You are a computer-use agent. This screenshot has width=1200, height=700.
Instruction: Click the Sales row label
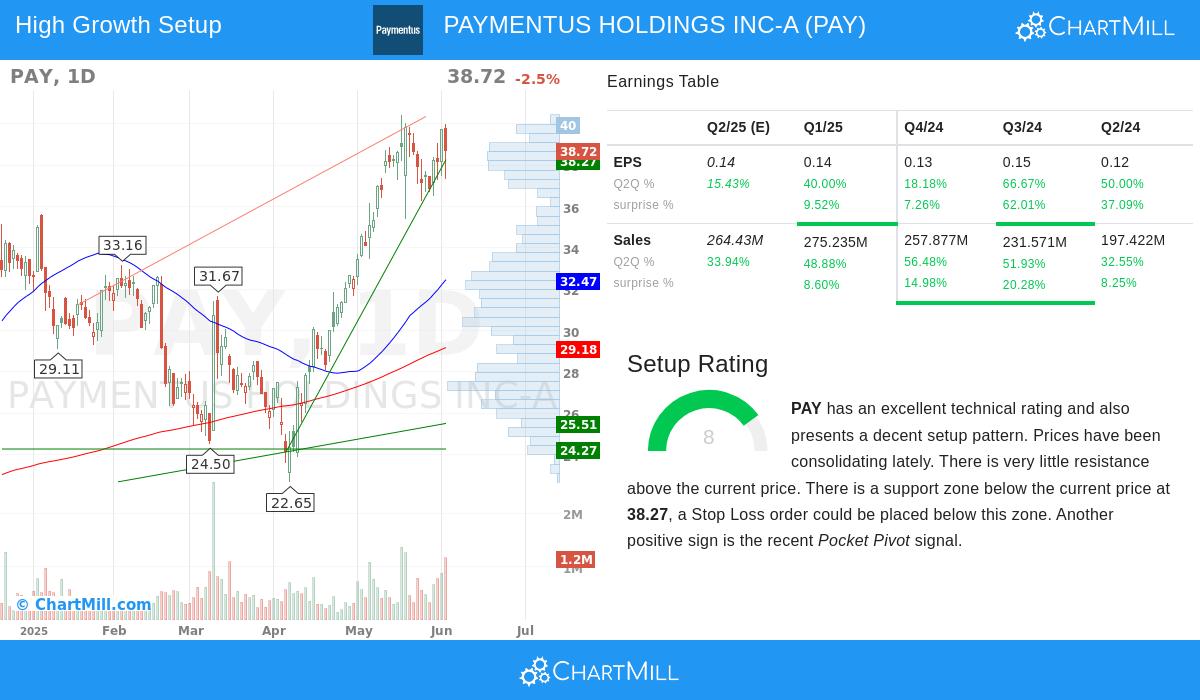[632, 240]
